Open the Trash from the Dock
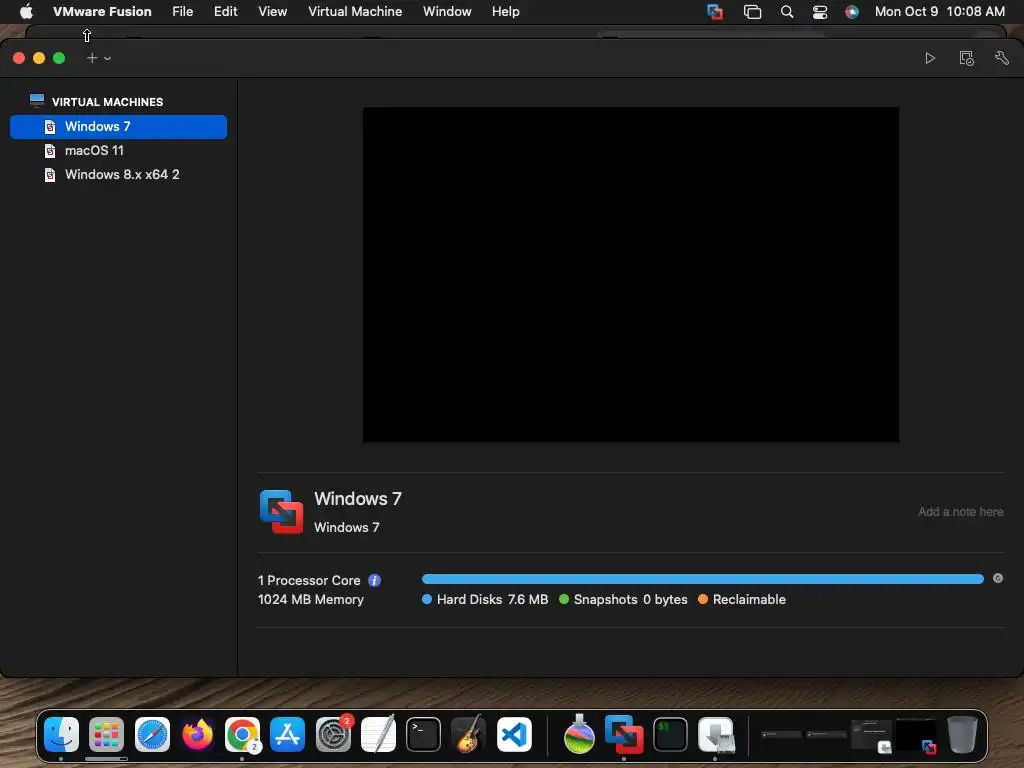 [962, 735]
